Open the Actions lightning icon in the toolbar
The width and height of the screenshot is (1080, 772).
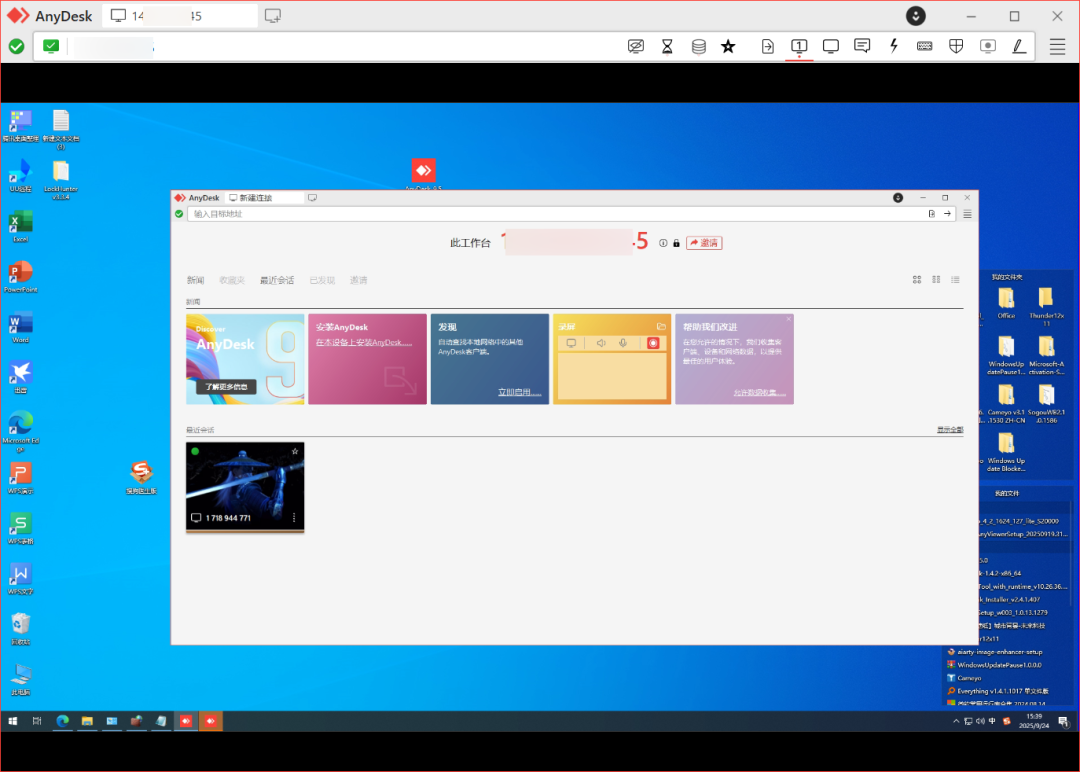[x=894, y=46]
